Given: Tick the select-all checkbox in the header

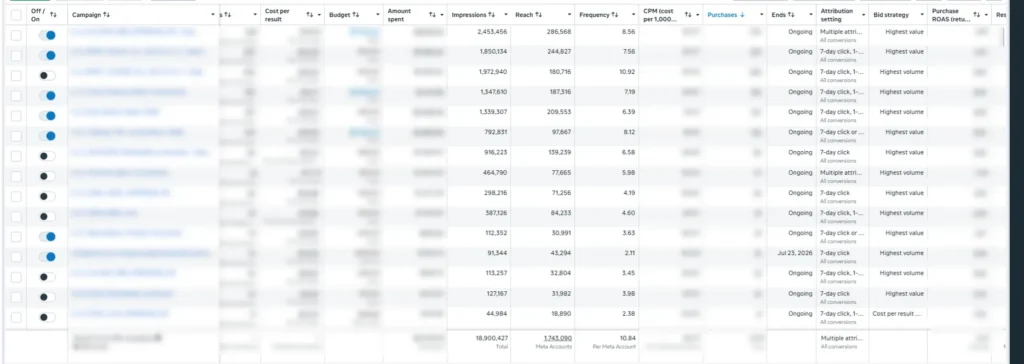Looking at the screenshot, I should click(16, 14).
